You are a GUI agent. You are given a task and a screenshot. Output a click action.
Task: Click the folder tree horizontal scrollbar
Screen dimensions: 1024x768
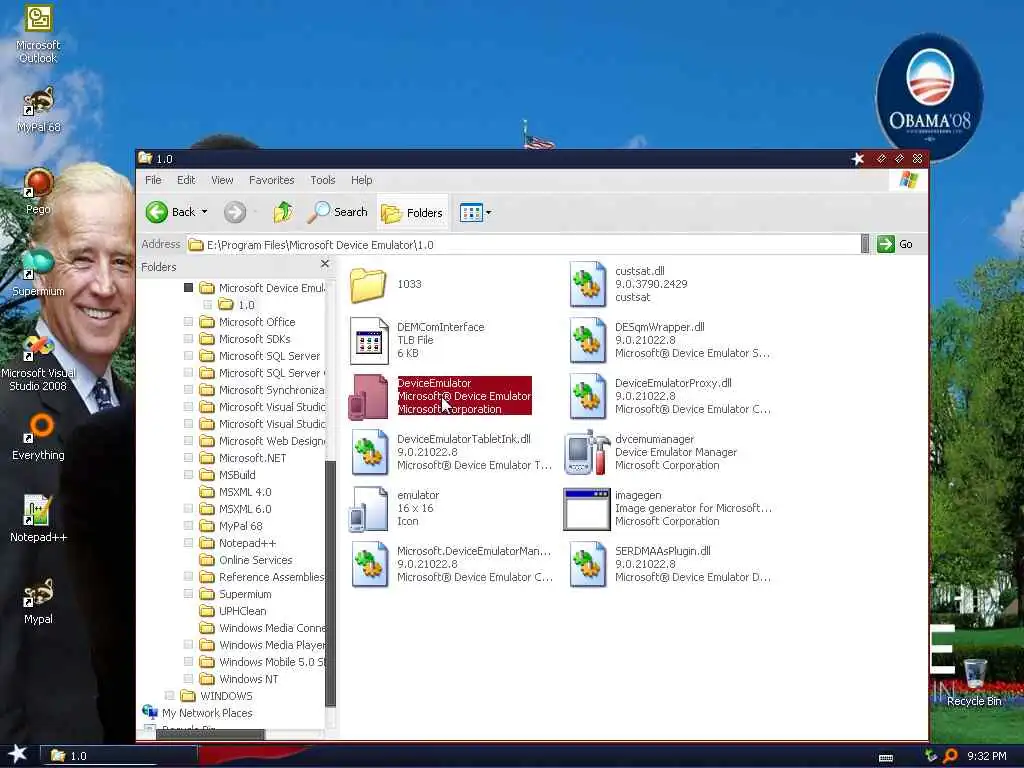(x=211, y=735)
